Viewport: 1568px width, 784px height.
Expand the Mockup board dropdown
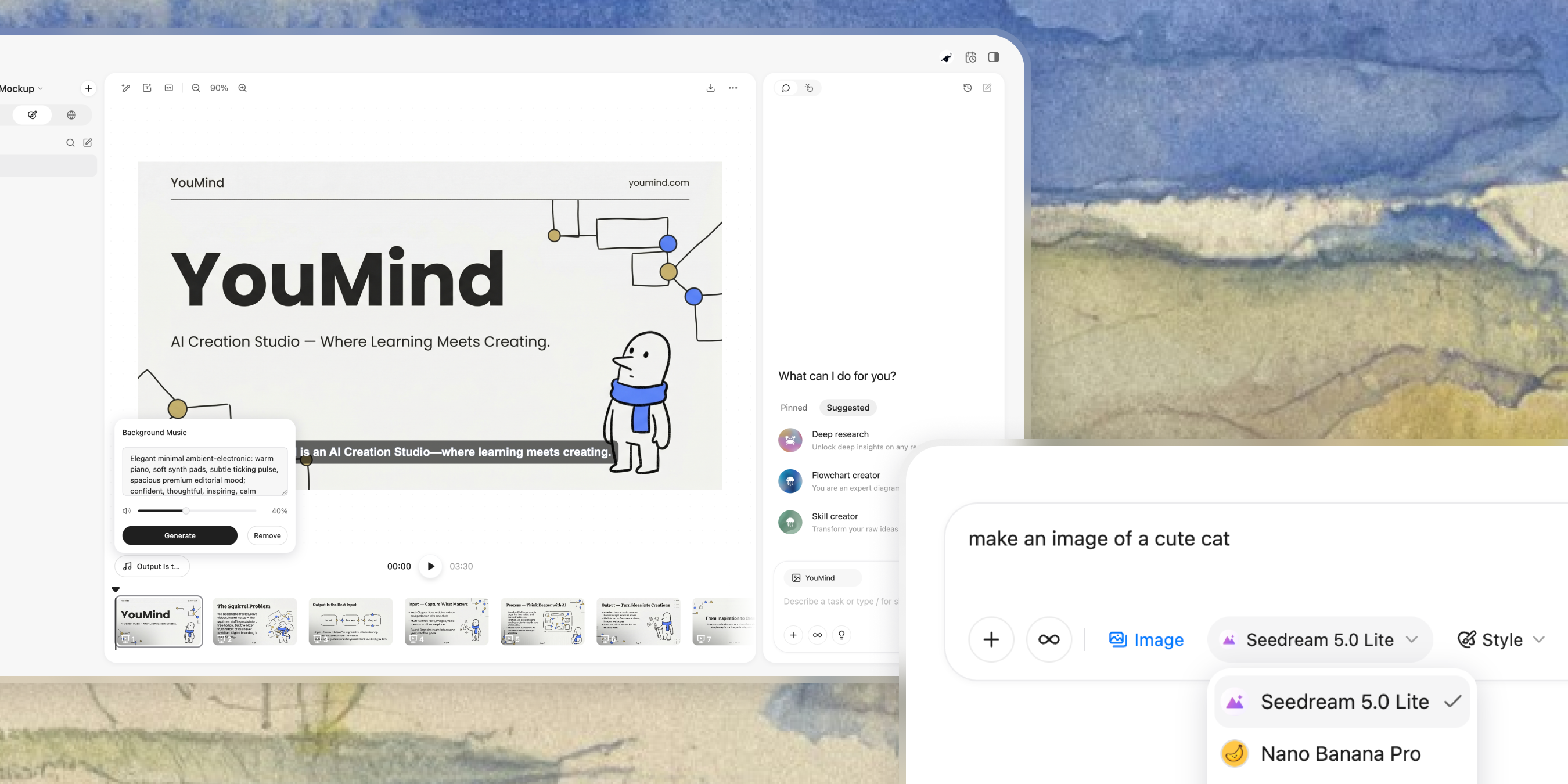click(x=21, y=88)
